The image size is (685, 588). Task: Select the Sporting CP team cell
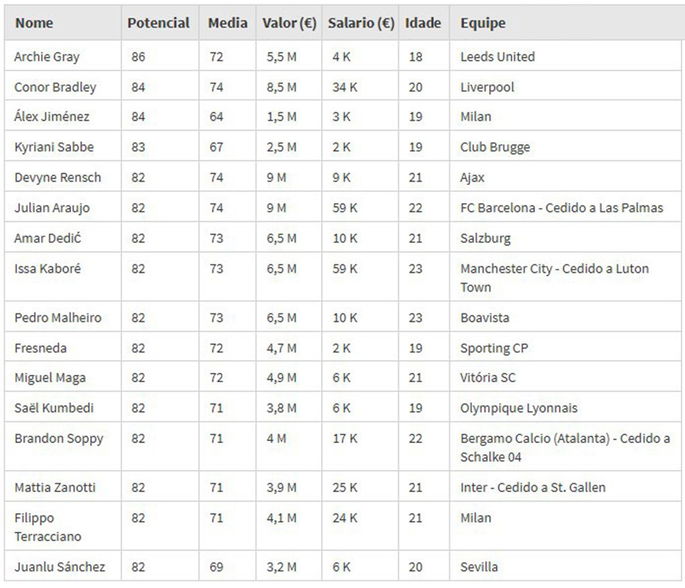click(494, 348)
